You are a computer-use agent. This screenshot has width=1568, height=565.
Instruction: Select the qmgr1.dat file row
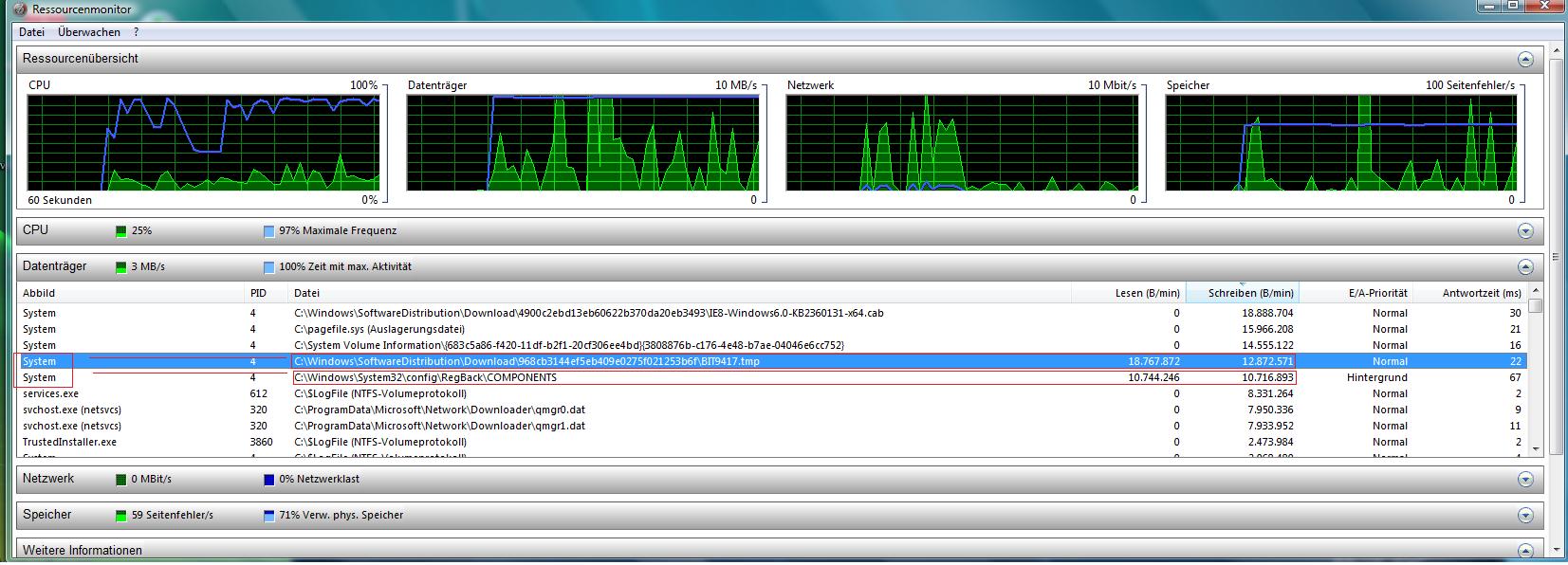tap(771, 426)
